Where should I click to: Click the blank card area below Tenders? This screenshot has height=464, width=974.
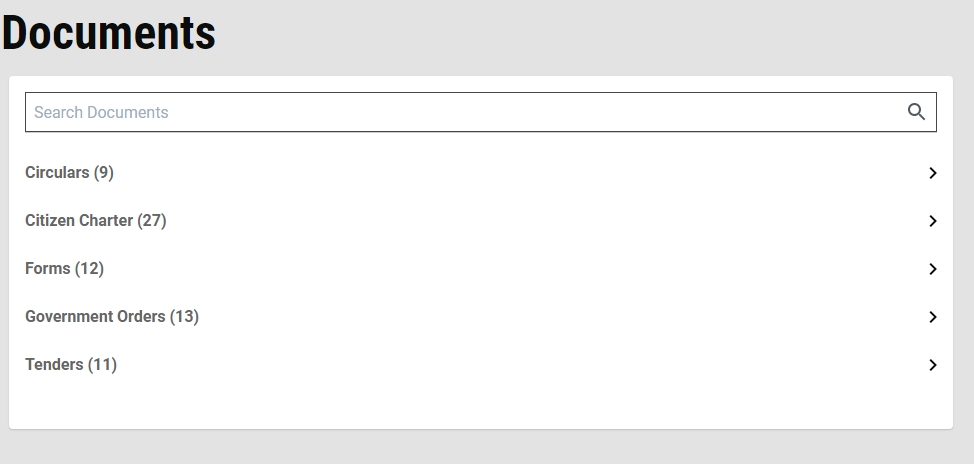(x=481, y=403)
